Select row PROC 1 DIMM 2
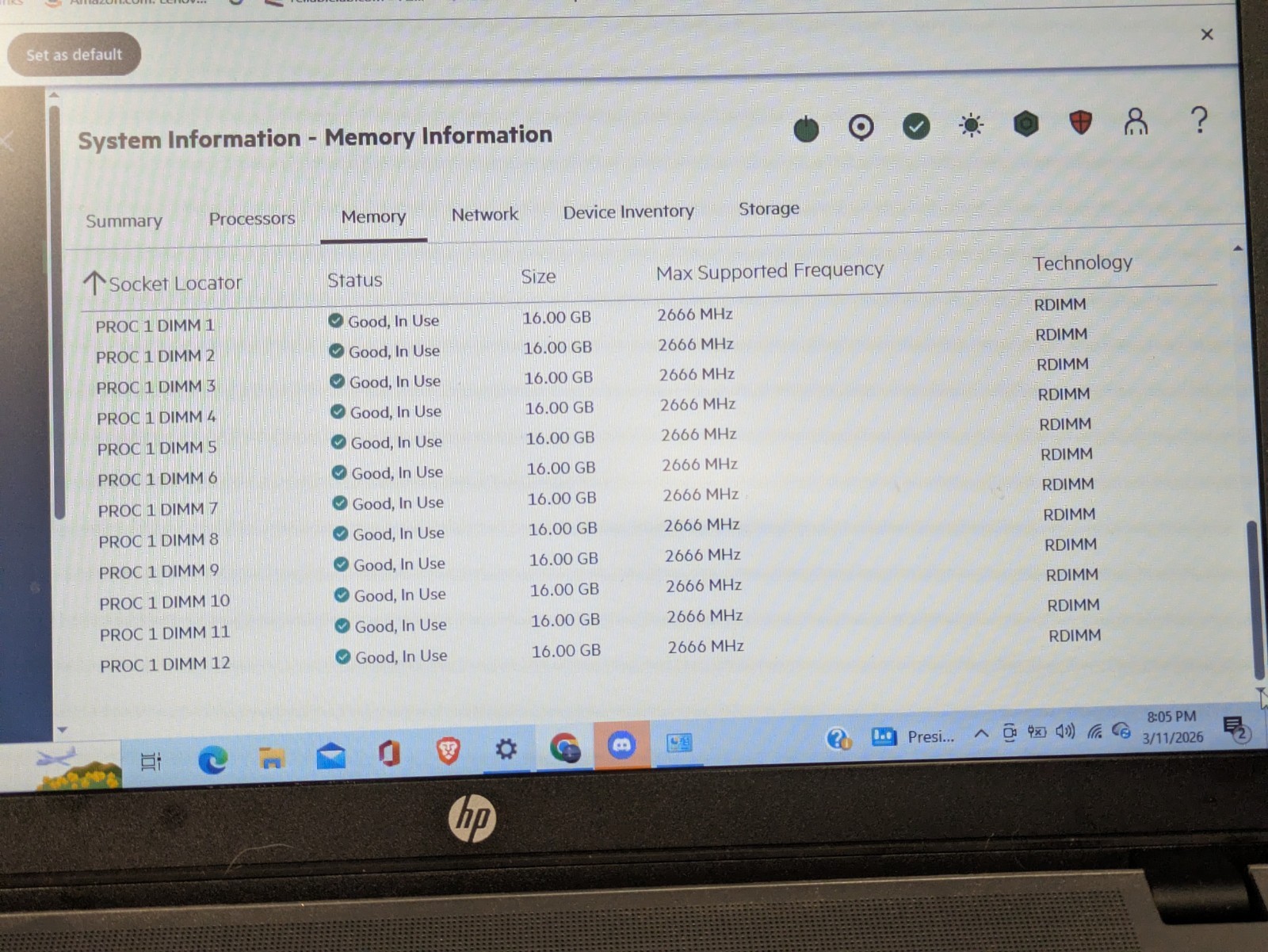The height and width of the screenshot is (952, 1268). [590, 346]
